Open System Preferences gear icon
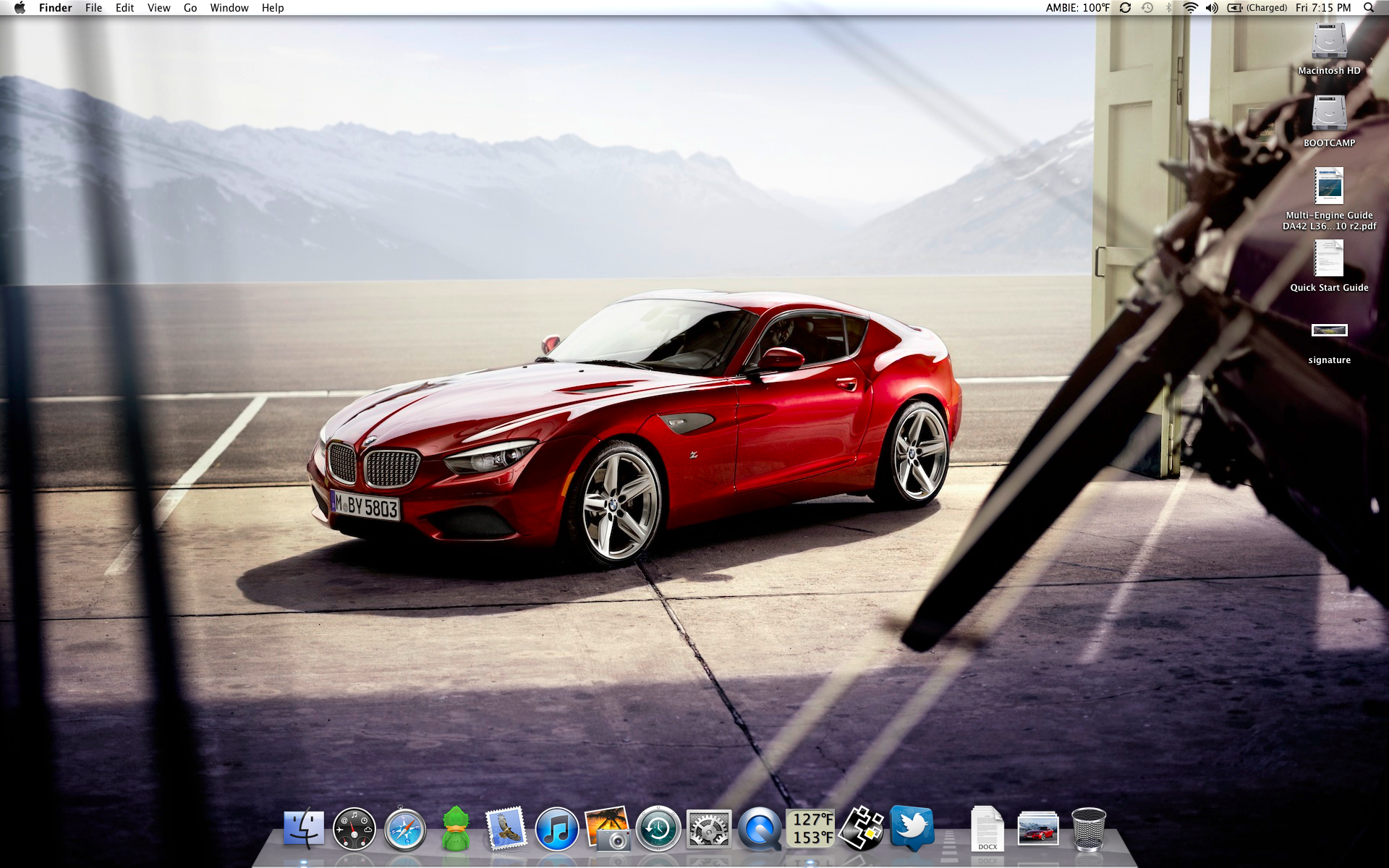 click(708, 829)
